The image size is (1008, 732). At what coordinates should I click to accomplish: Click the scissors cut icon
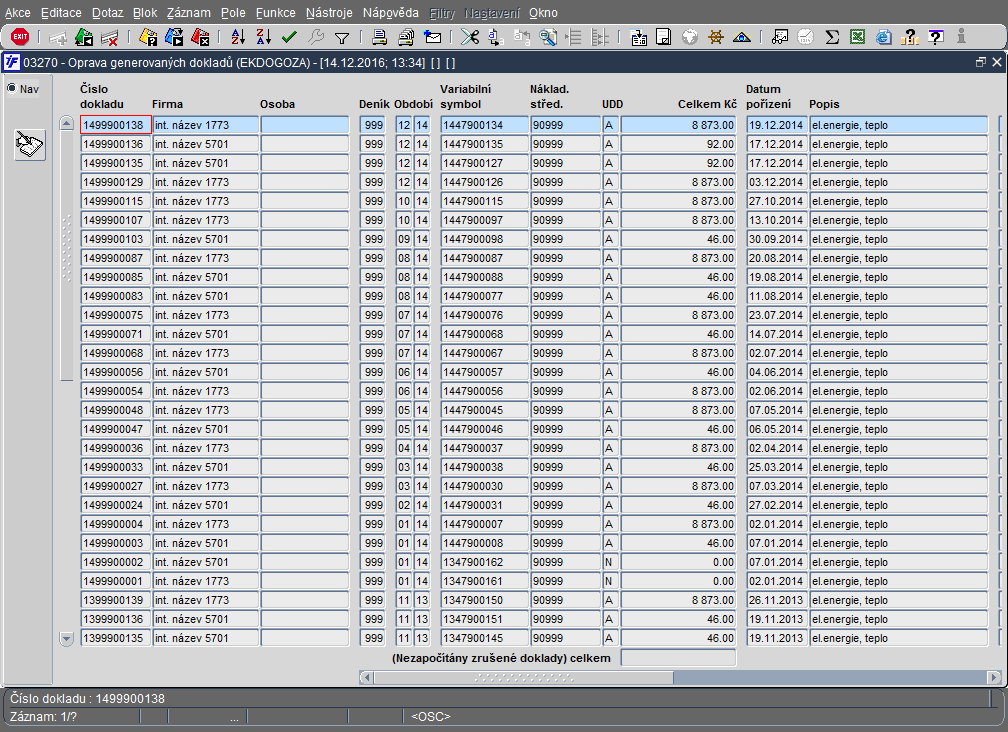click(470, 37)
